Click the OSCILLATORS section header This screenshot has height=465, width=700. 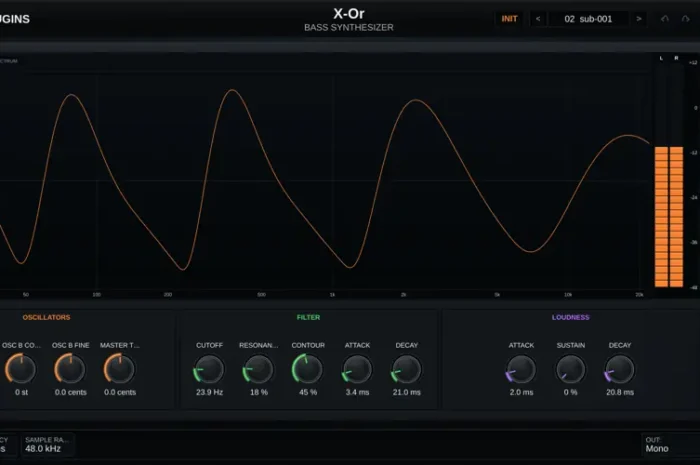click(46, 317)
